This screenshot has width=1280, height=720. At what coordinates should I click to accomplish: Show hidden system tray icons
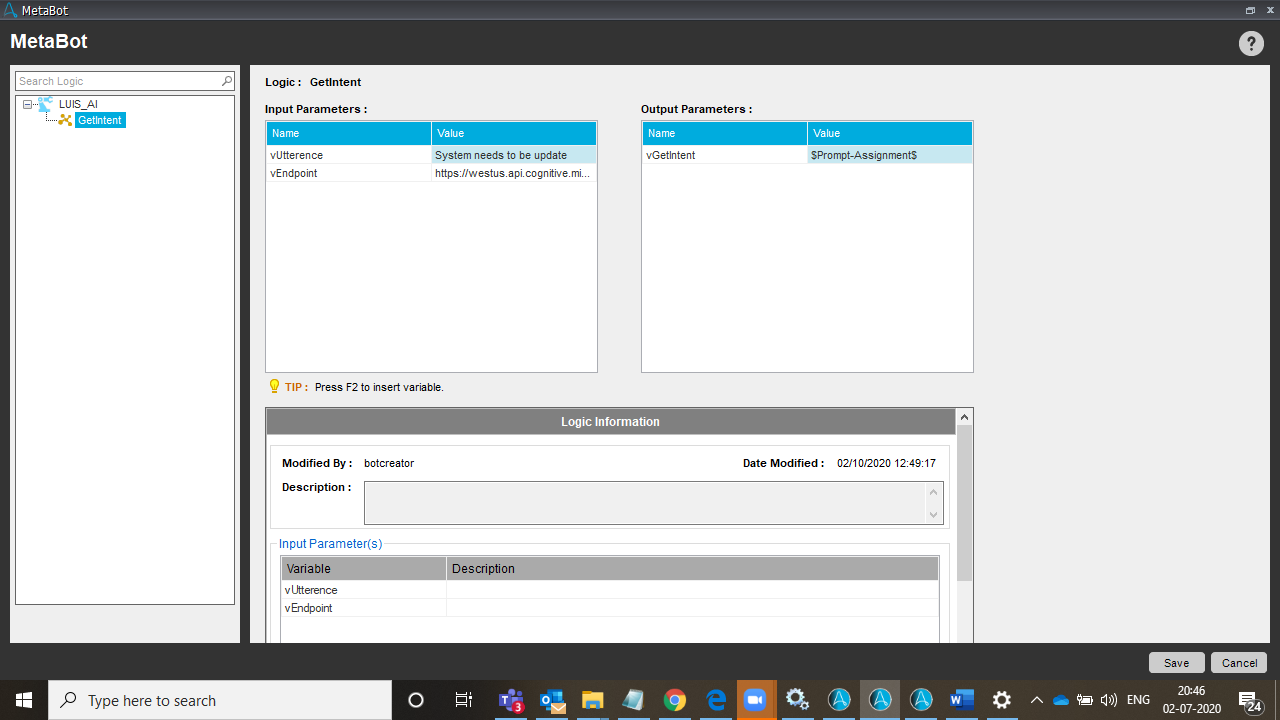(1036, 700)
